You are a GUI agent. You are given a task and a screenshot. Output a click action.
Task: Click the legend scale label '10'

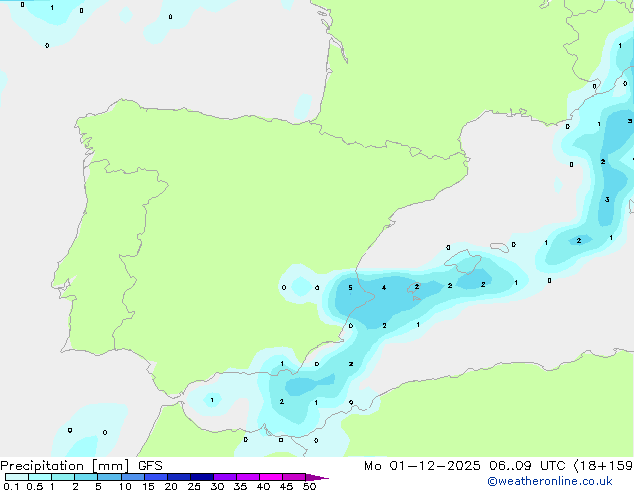point(125,486)
